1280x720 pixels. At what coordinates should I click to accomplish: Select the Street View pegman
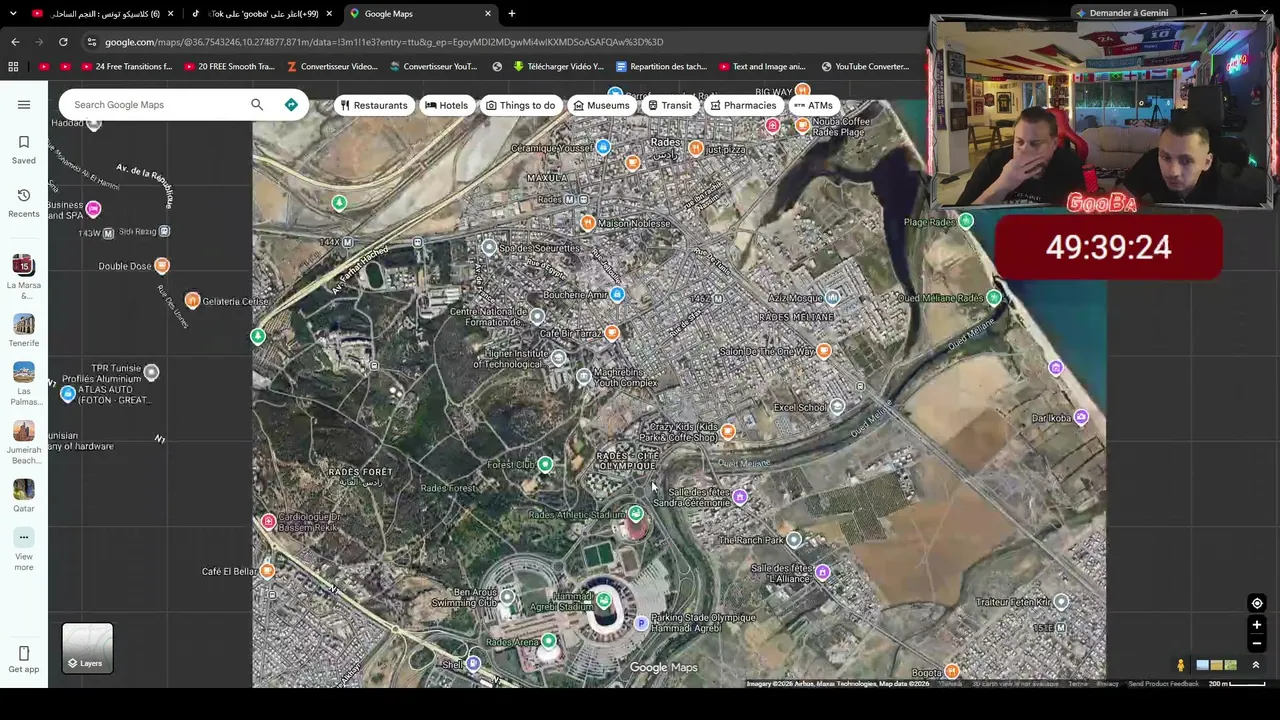point(1181,665)
